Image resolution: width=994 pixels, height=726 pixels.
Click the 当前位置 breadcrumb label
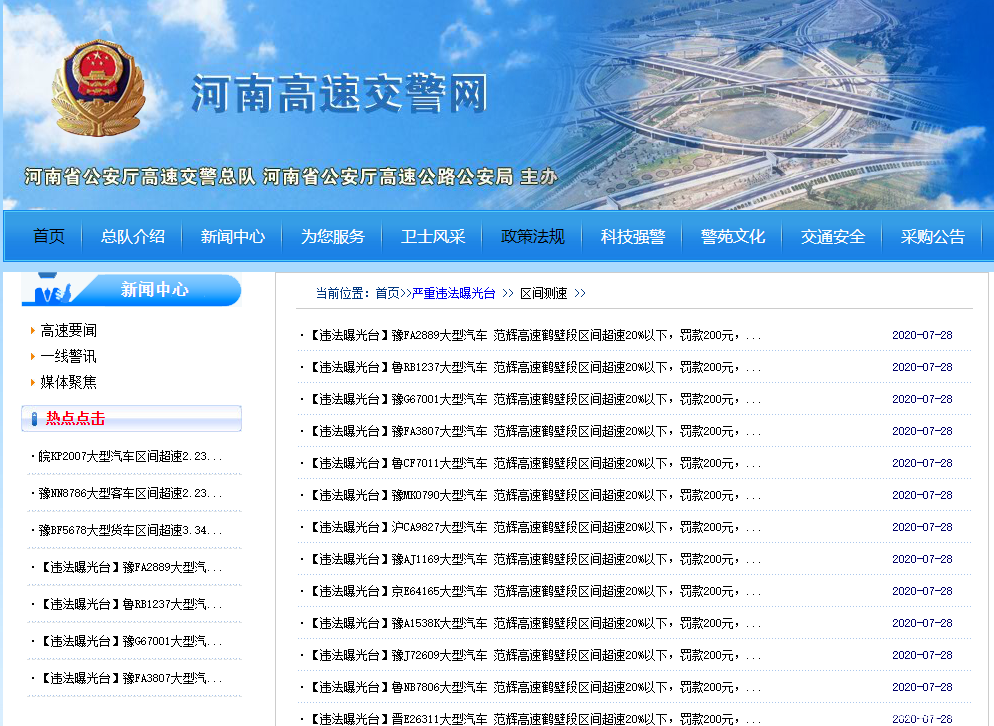click(x=342, y=293)
